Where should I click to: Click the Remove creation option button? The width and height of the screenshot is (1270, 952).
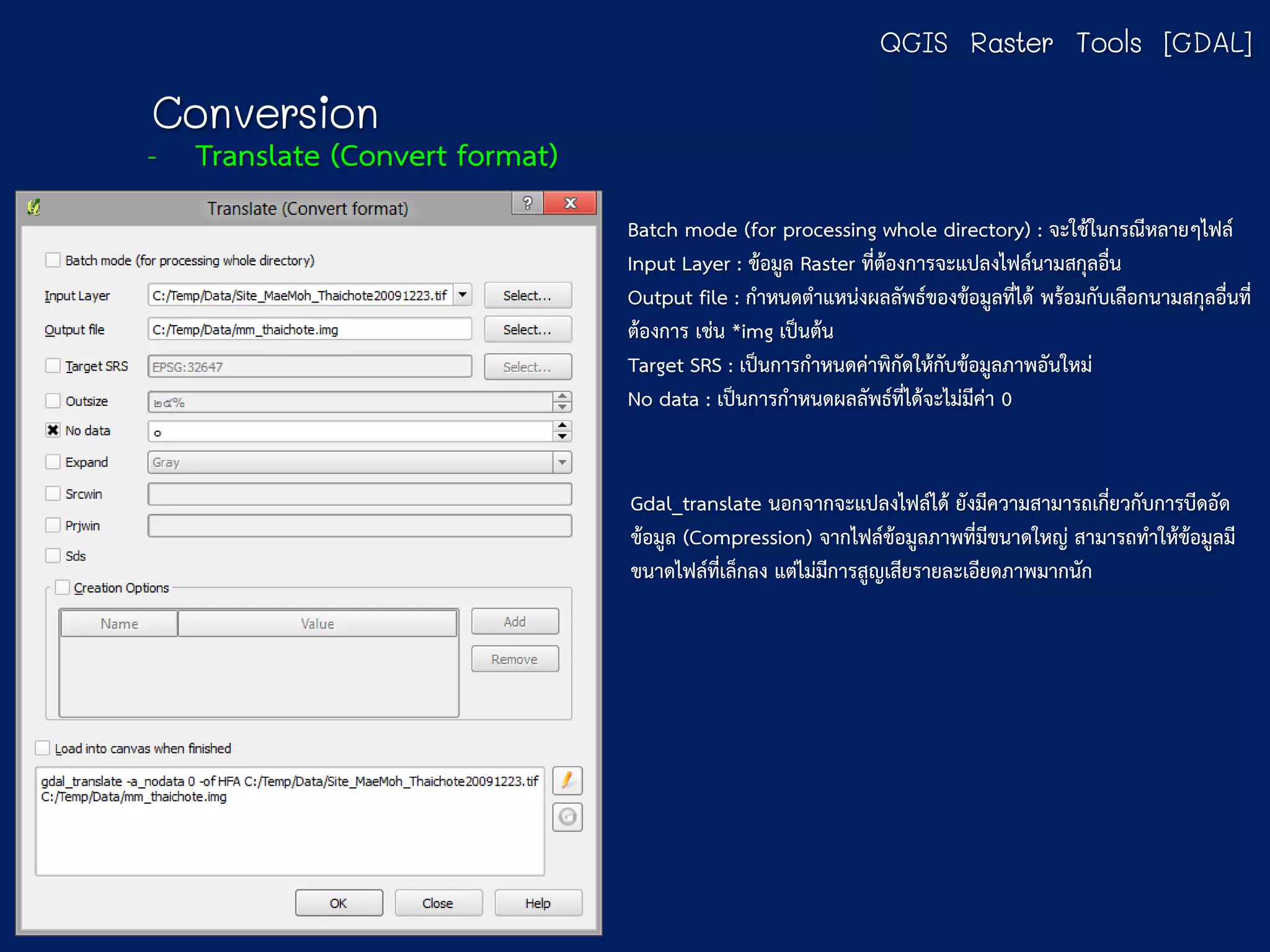point(515,659)
